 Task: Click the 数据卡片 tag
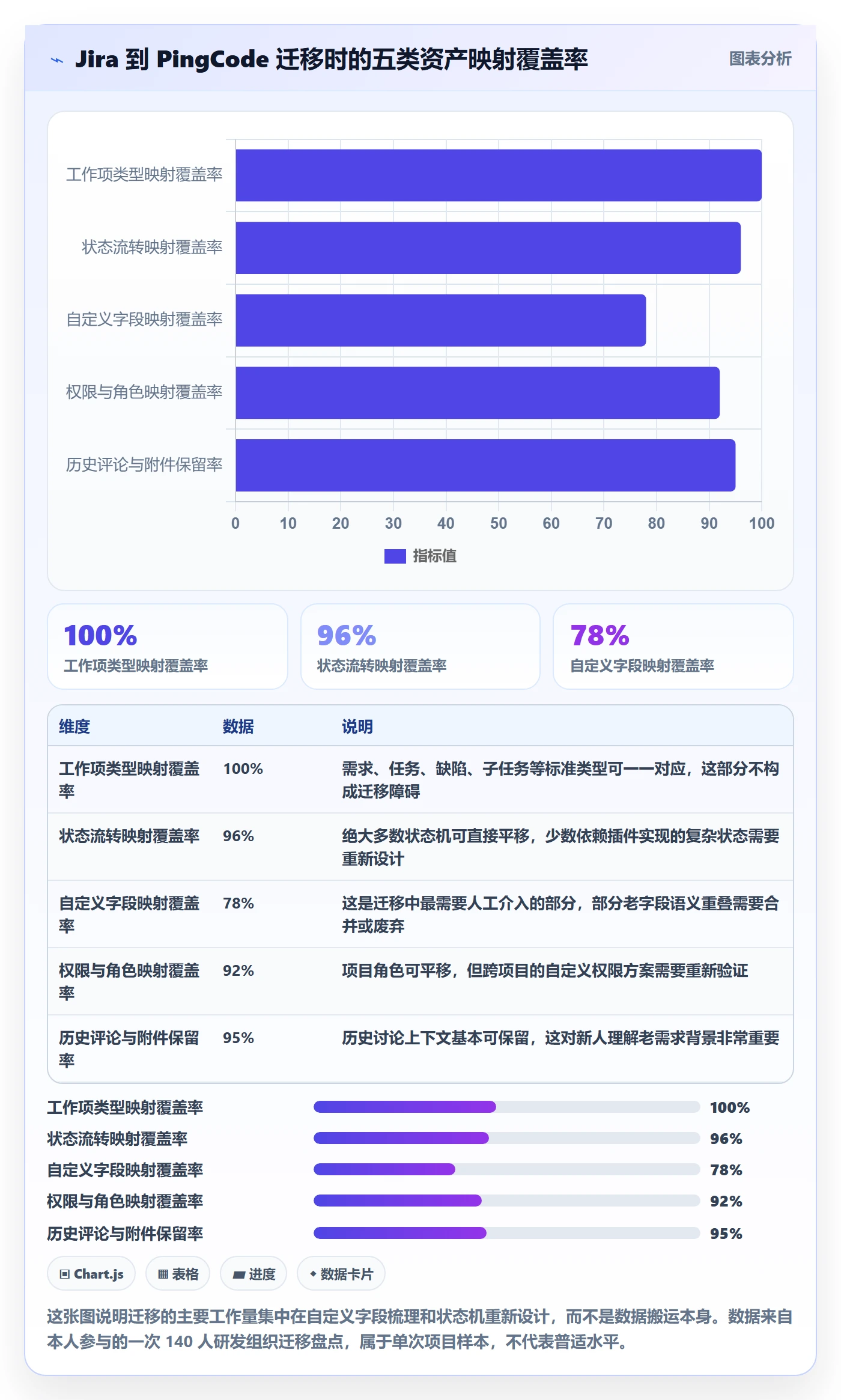tap(341, 1274)
